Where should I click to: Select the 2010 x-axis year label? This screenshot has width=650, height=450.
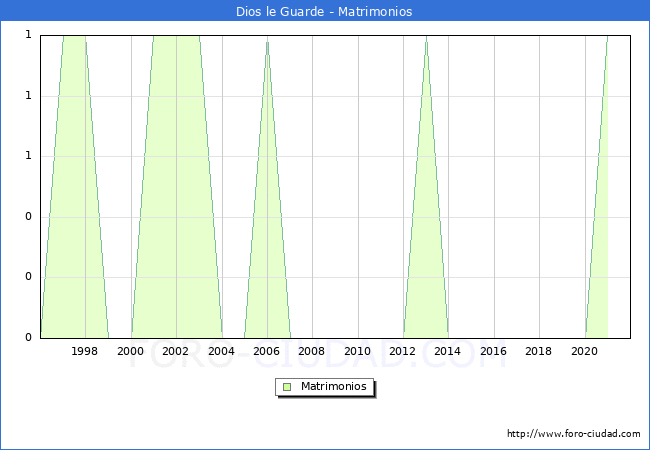pyautogui.click(x=357, y=351)
